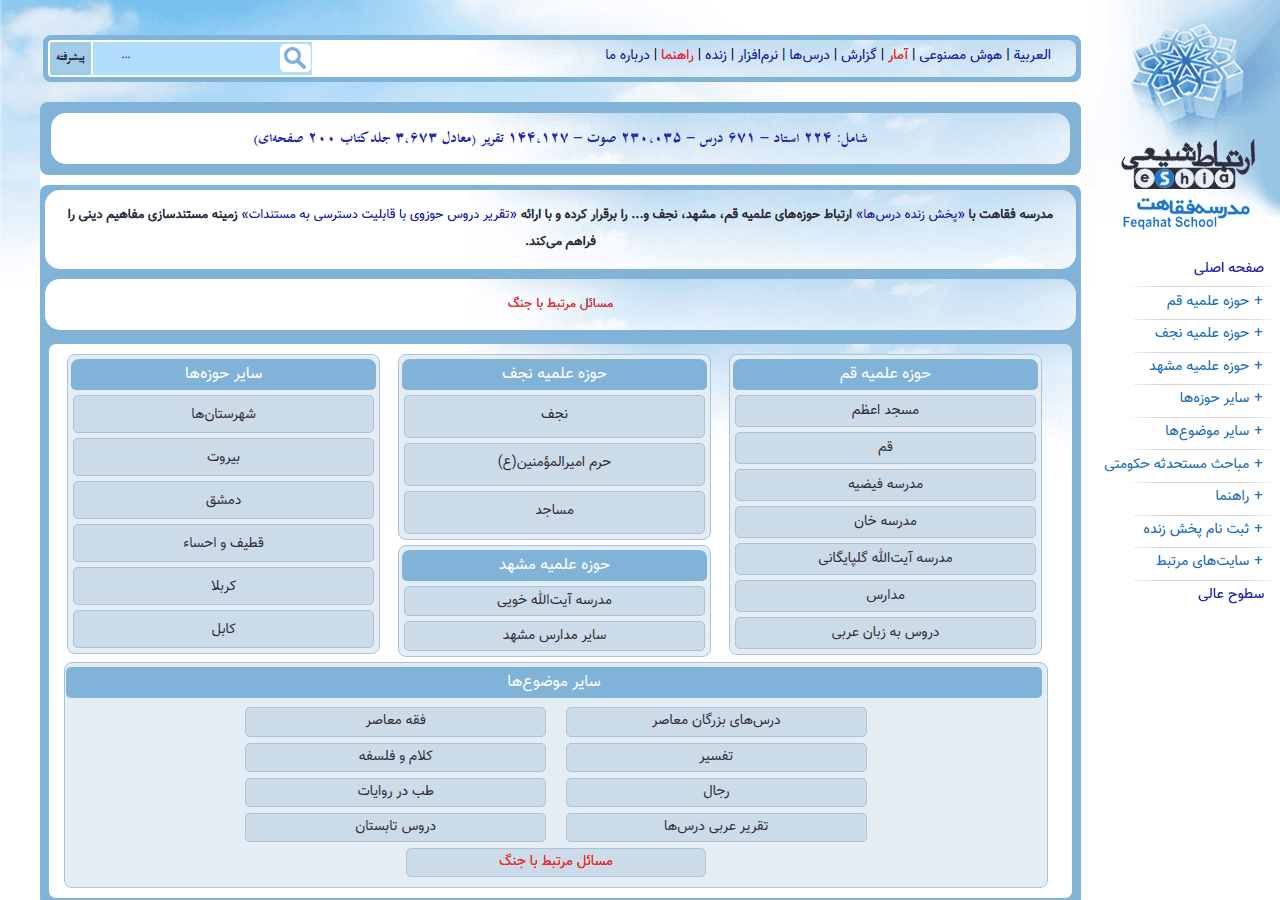Image resolution: width=1280 pixels, height=900 pixels.
Task: Expand سایت‌های مرتبط in the sidebar
Action: pos(1209,562)
